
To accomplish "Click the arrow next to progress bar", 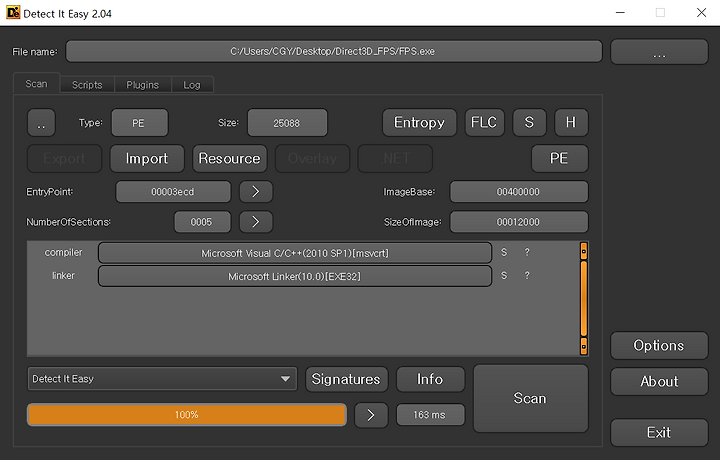I will point(371,415).
